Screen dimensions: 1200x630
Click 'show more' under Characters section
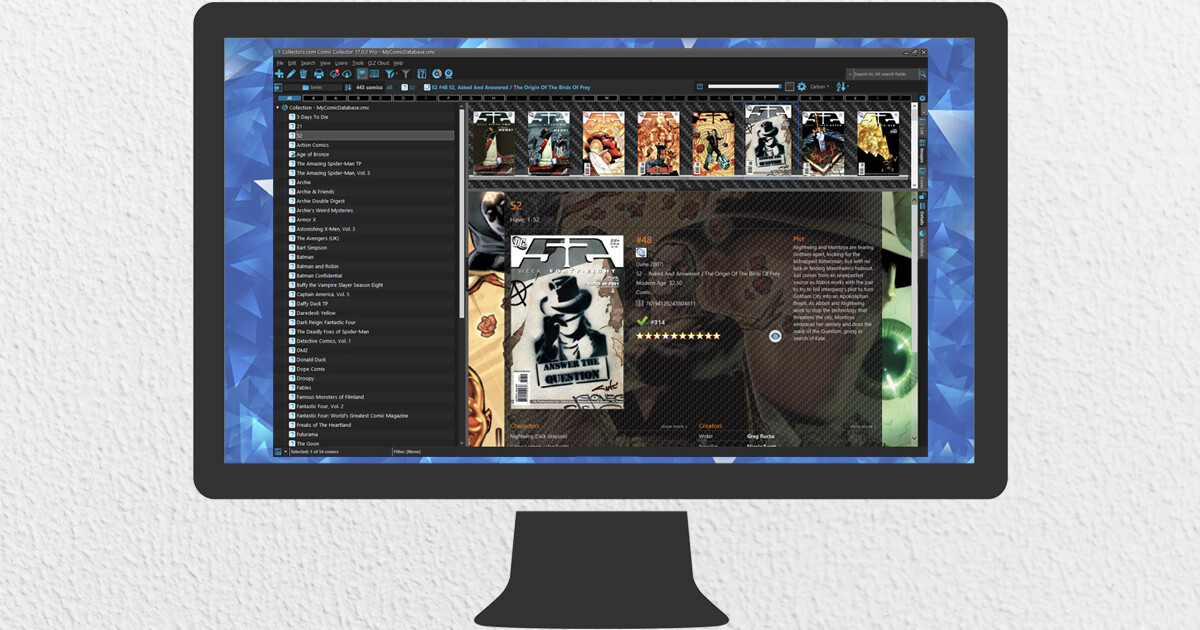tap(673, 426)
